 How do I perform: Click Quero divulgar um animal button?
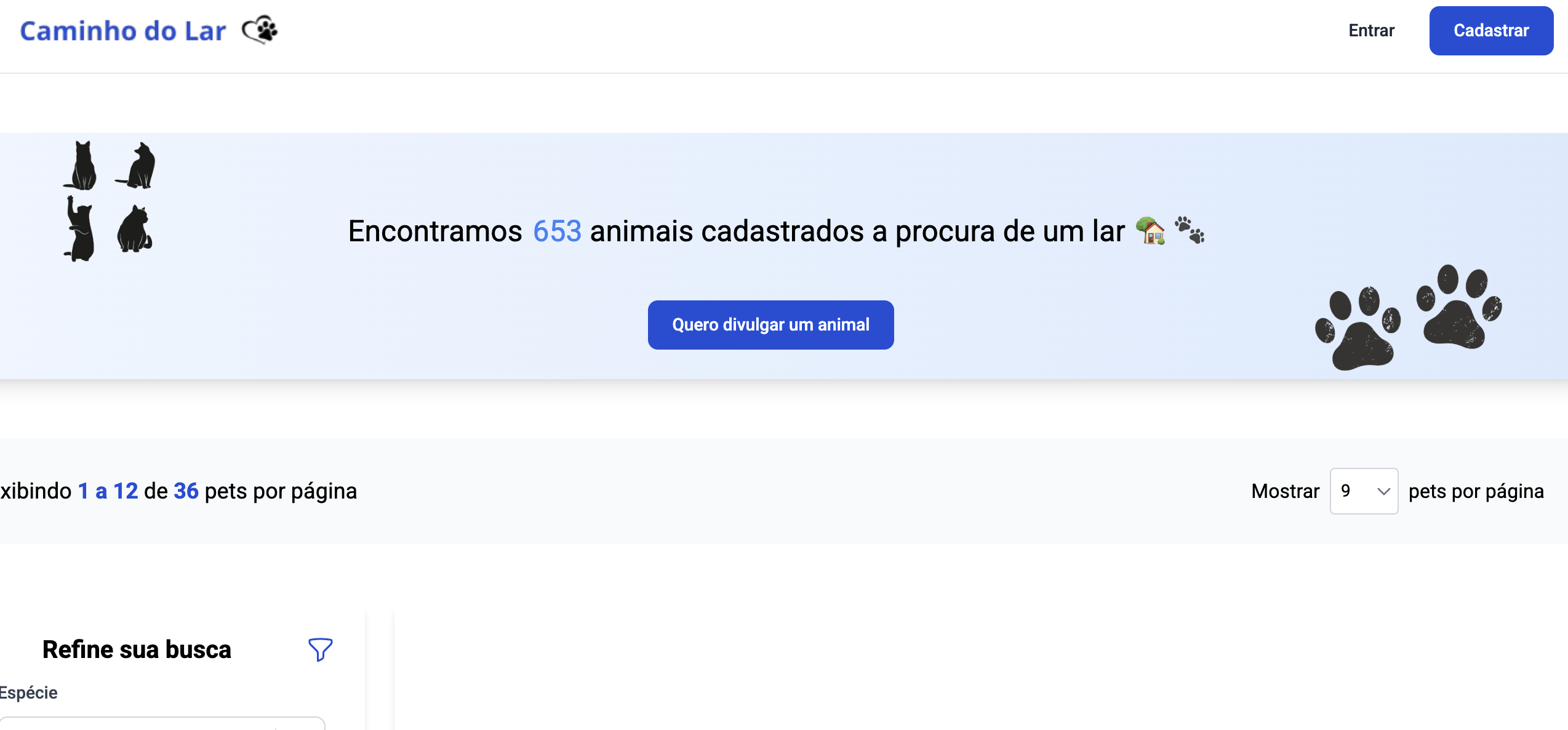[x=770, y=325]
